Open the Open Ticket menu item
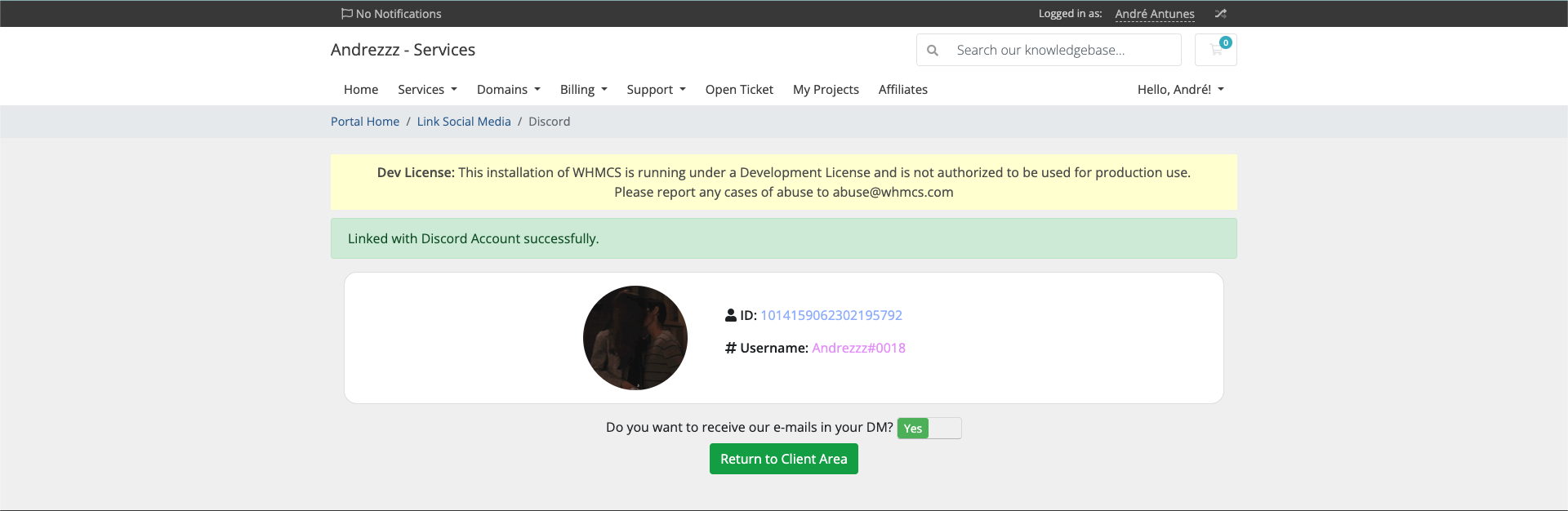The height and width of the screenshot is (511, 1568). pos(739,90)
